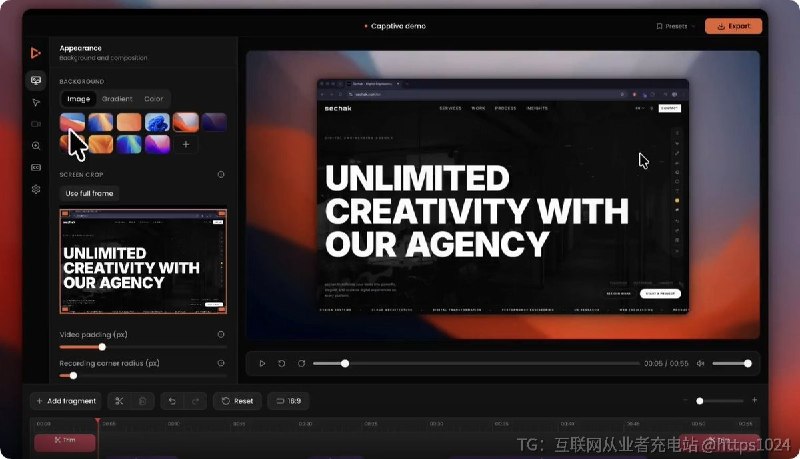This screenshot has width=800, height=459.
Task: Click Add fragment
Action: (x=66, y=401)
